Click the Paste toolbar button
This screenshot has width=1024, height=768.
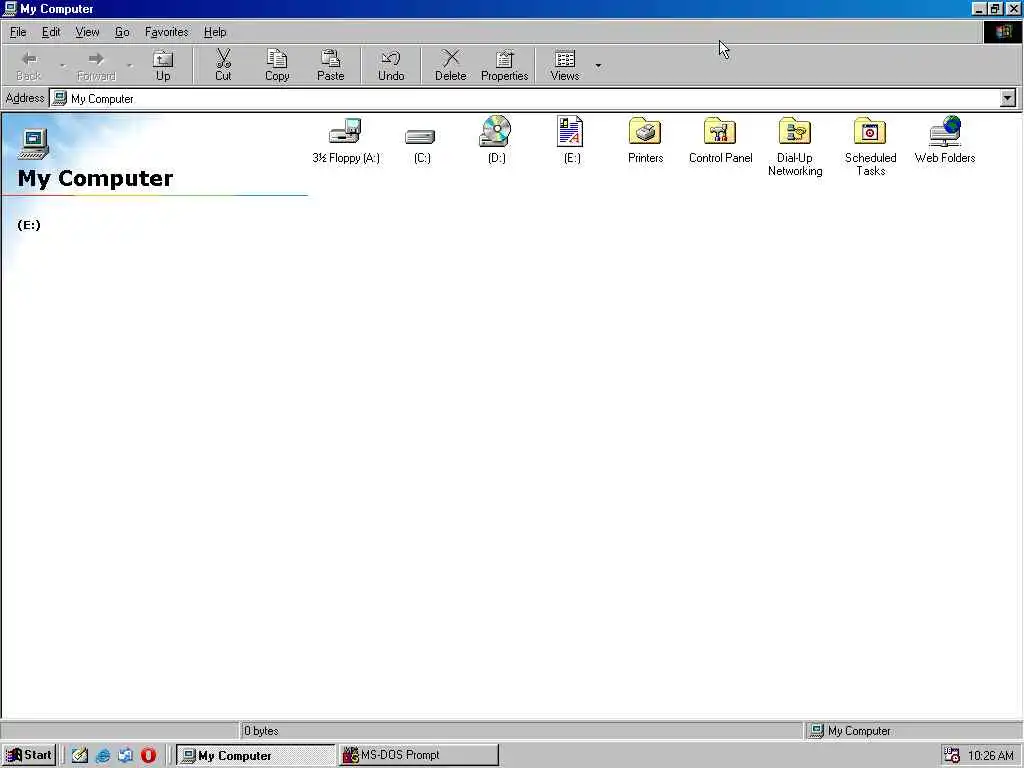330,66
